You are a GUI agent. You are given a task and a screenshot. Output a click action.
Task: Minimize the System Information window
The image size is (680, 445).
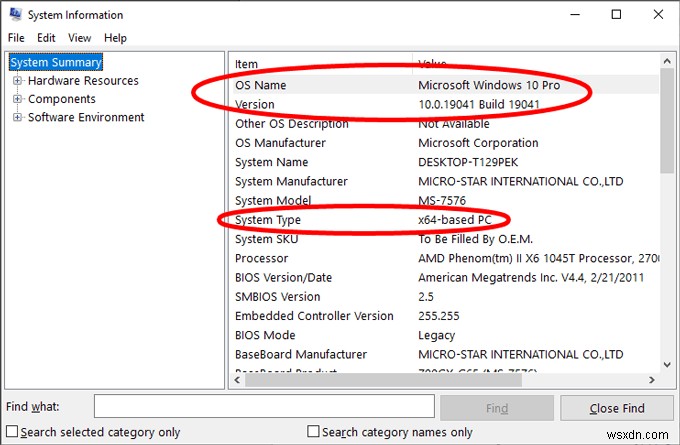click(575, 14)
